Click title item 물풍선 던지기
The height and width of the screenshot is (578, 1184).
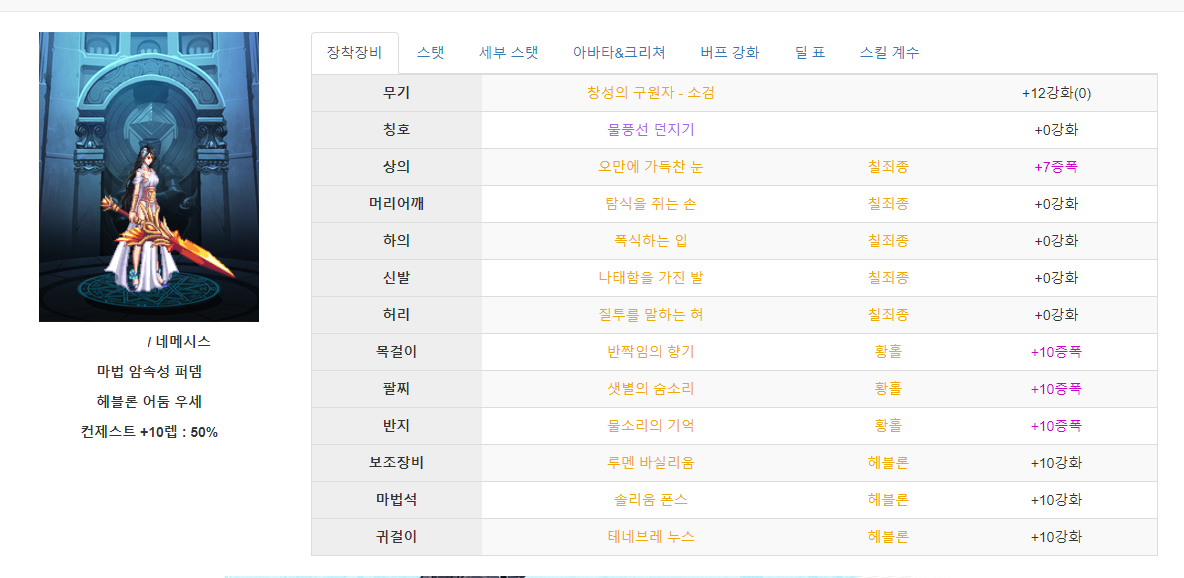click(651, 130)
